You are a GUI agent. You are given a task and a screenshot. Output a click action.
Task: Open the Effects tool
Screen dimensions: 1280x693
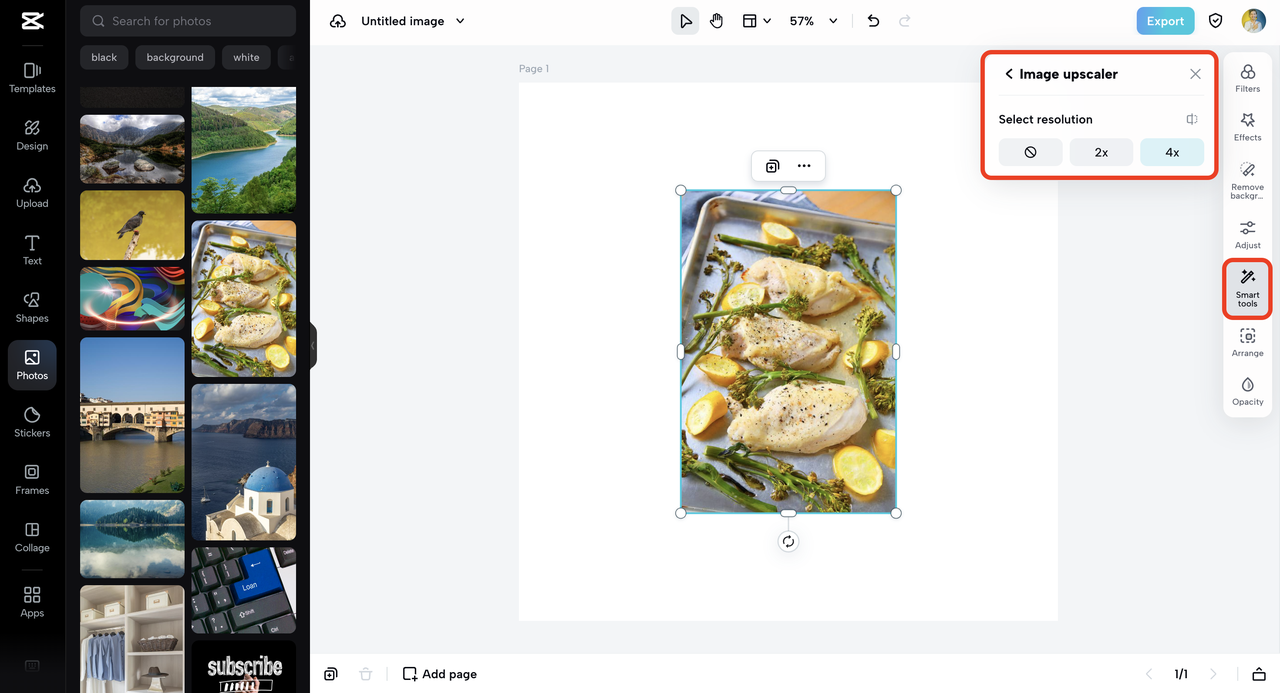1248,127
